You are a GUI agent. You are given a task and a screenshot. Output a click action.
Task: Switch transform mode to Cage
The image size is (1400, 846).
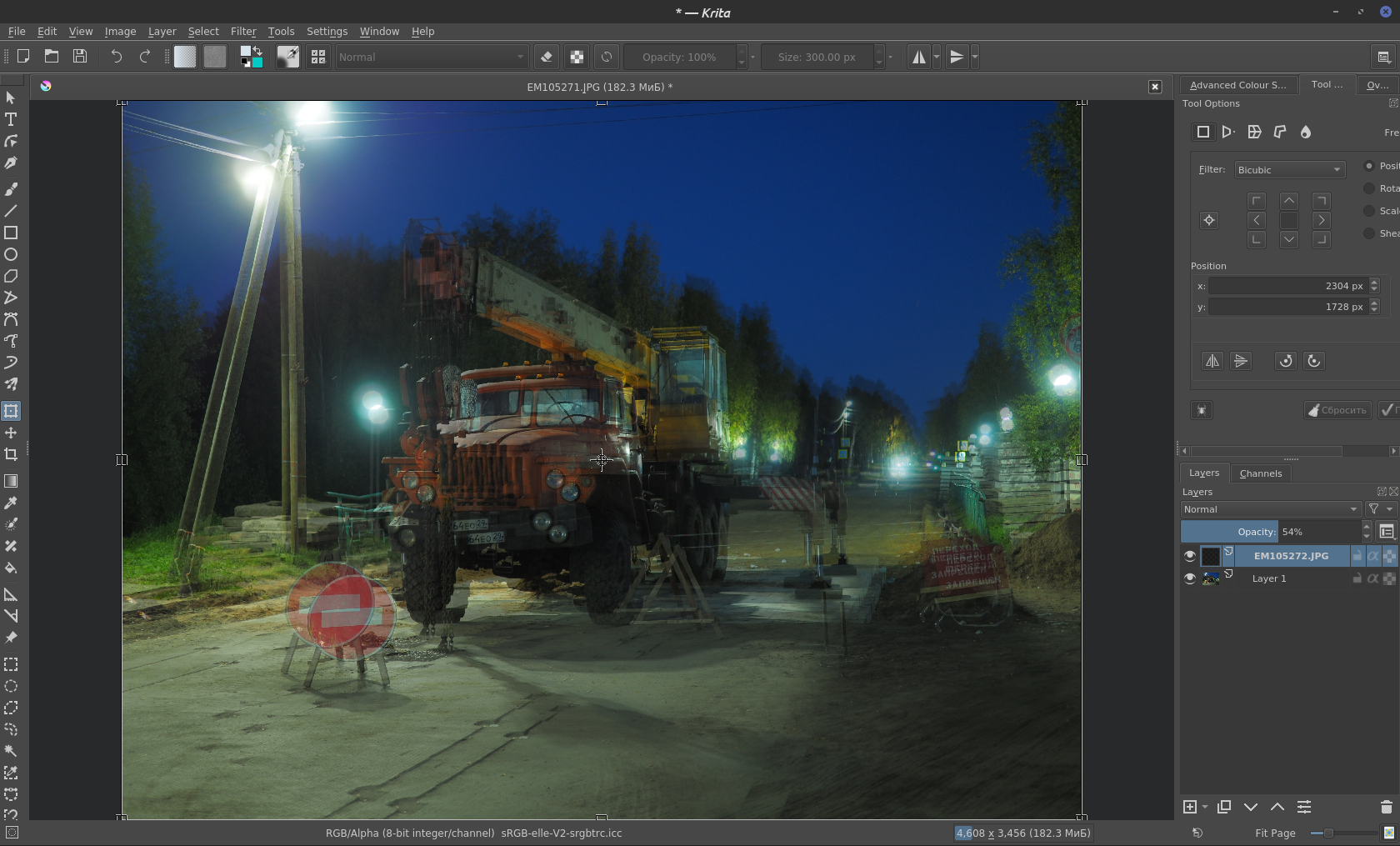point(1280,132)
